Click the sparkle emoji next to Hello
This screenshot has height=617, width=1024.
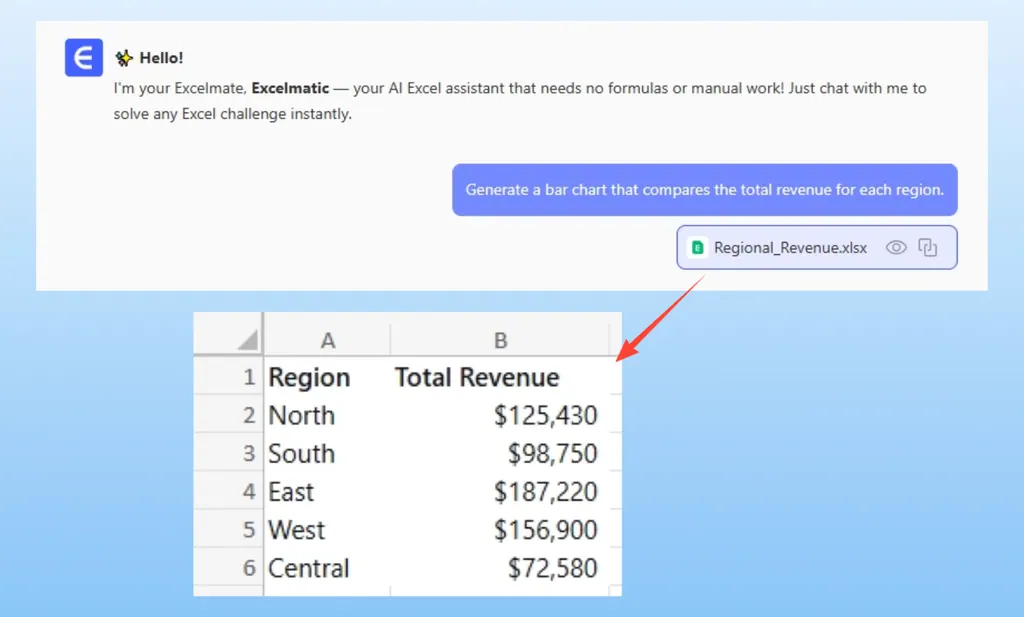[124, 58]
